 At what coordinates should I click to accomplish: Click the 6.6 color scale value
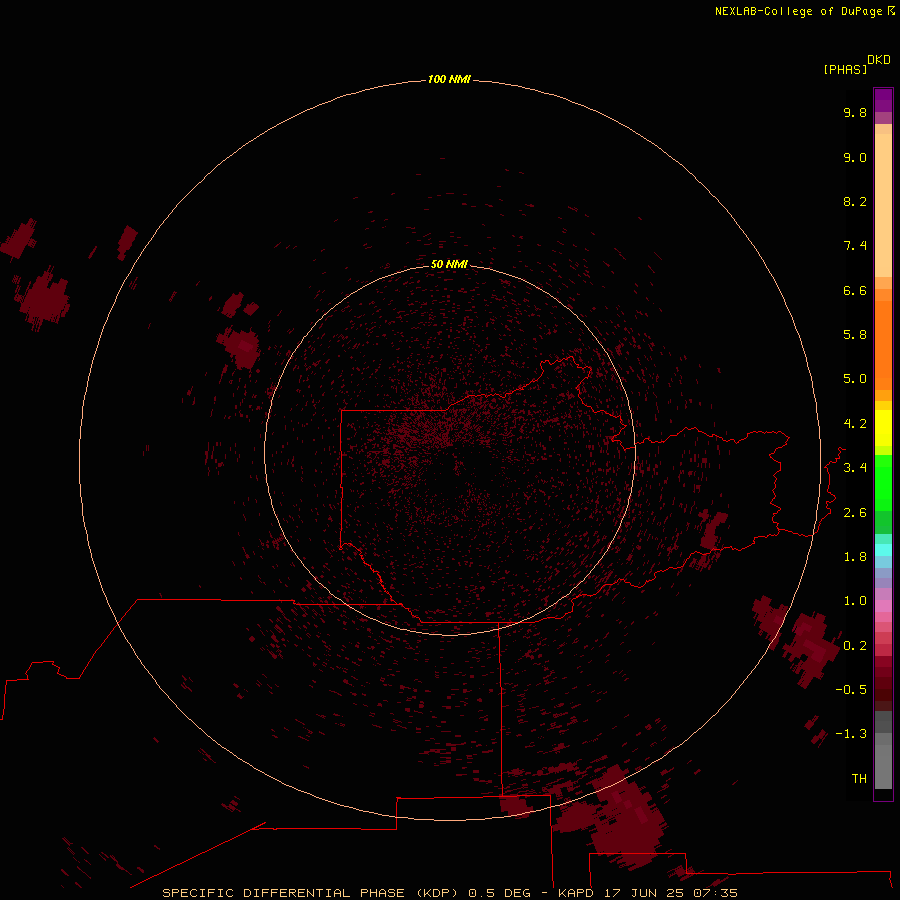click(x=855, y=290)
